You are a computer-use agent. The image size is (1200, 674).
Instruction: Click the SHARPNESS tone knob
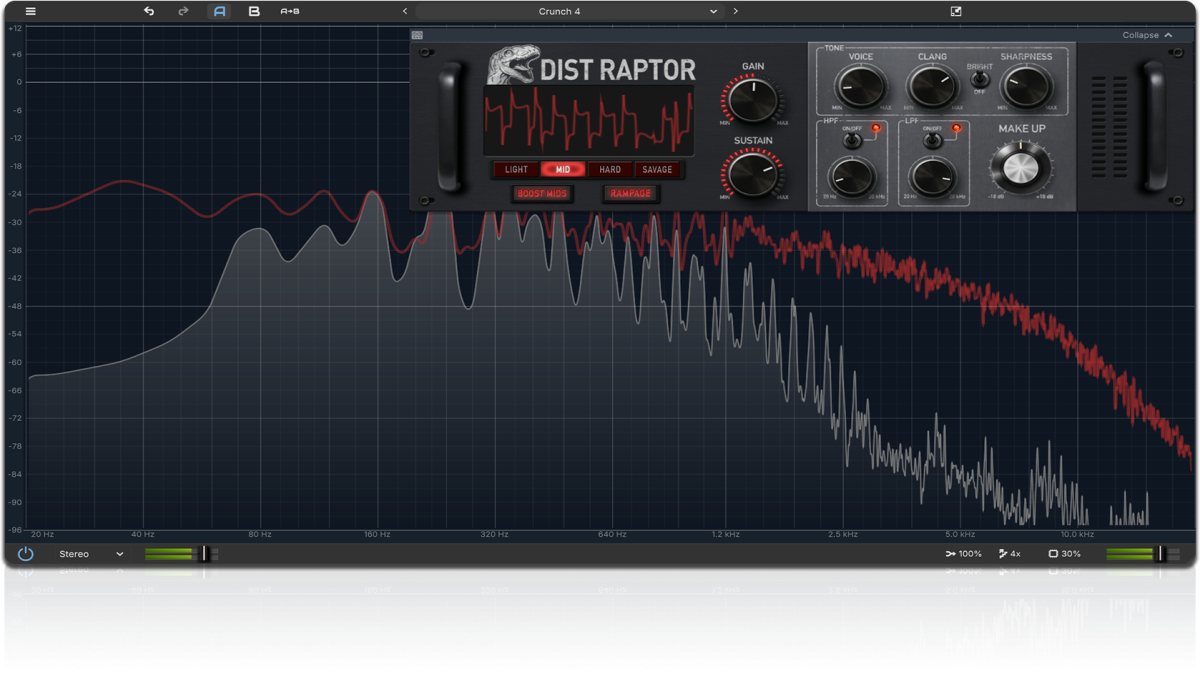click(1025, 87)
